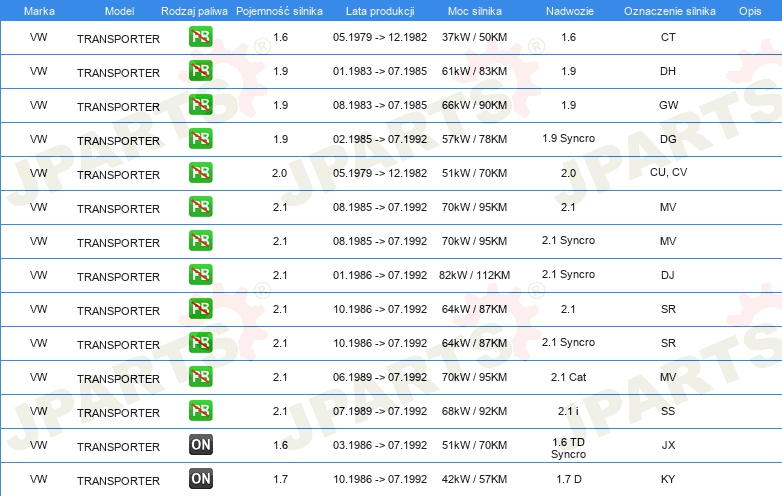Click petrol icon in the SR 2.1 Syncro row
Viewport: 782px width, 496px height.
click(x=200, y=342)
